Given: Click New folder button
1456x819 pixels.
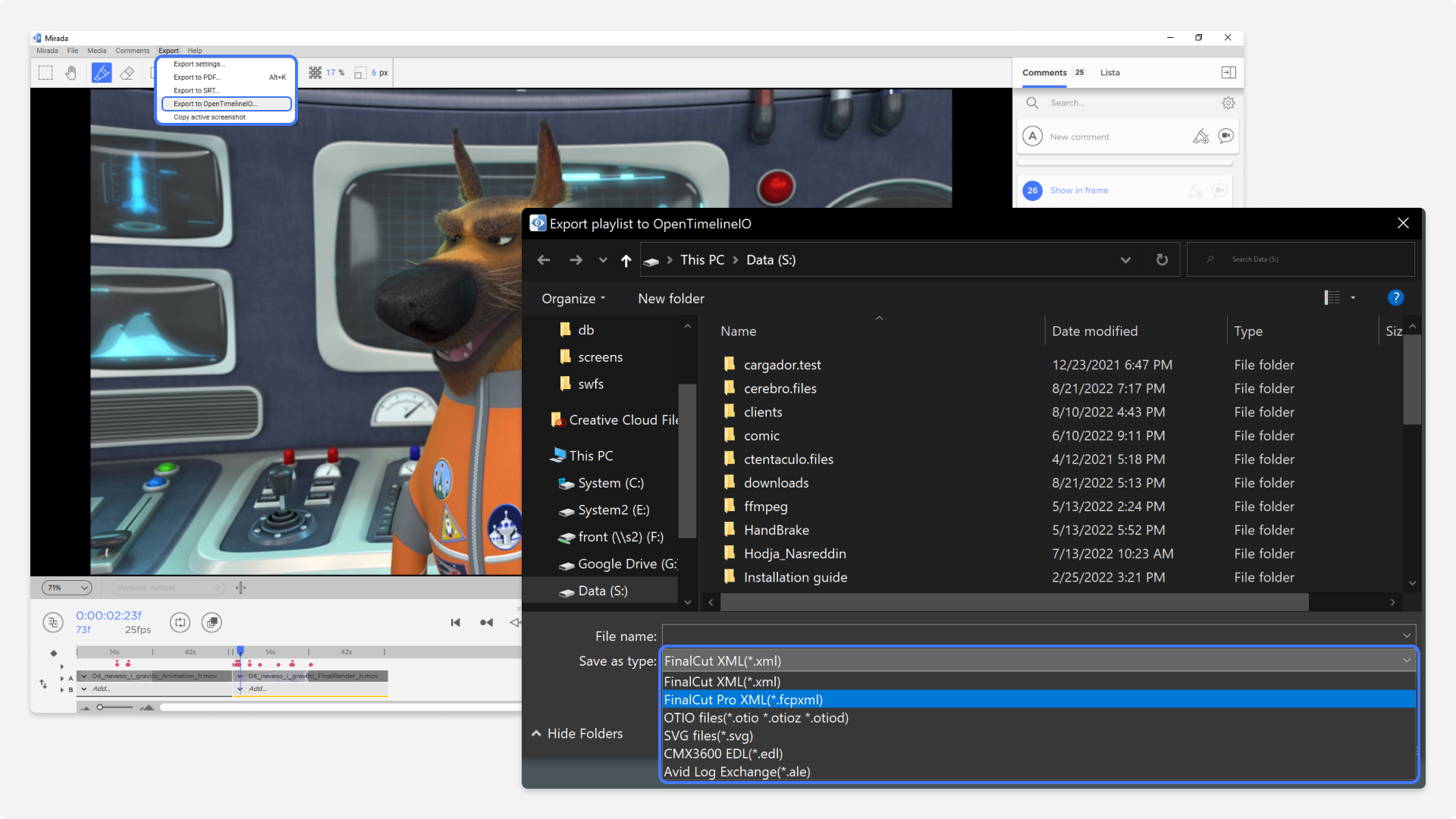Looking at the screenshot, I should tap(671, 299).
